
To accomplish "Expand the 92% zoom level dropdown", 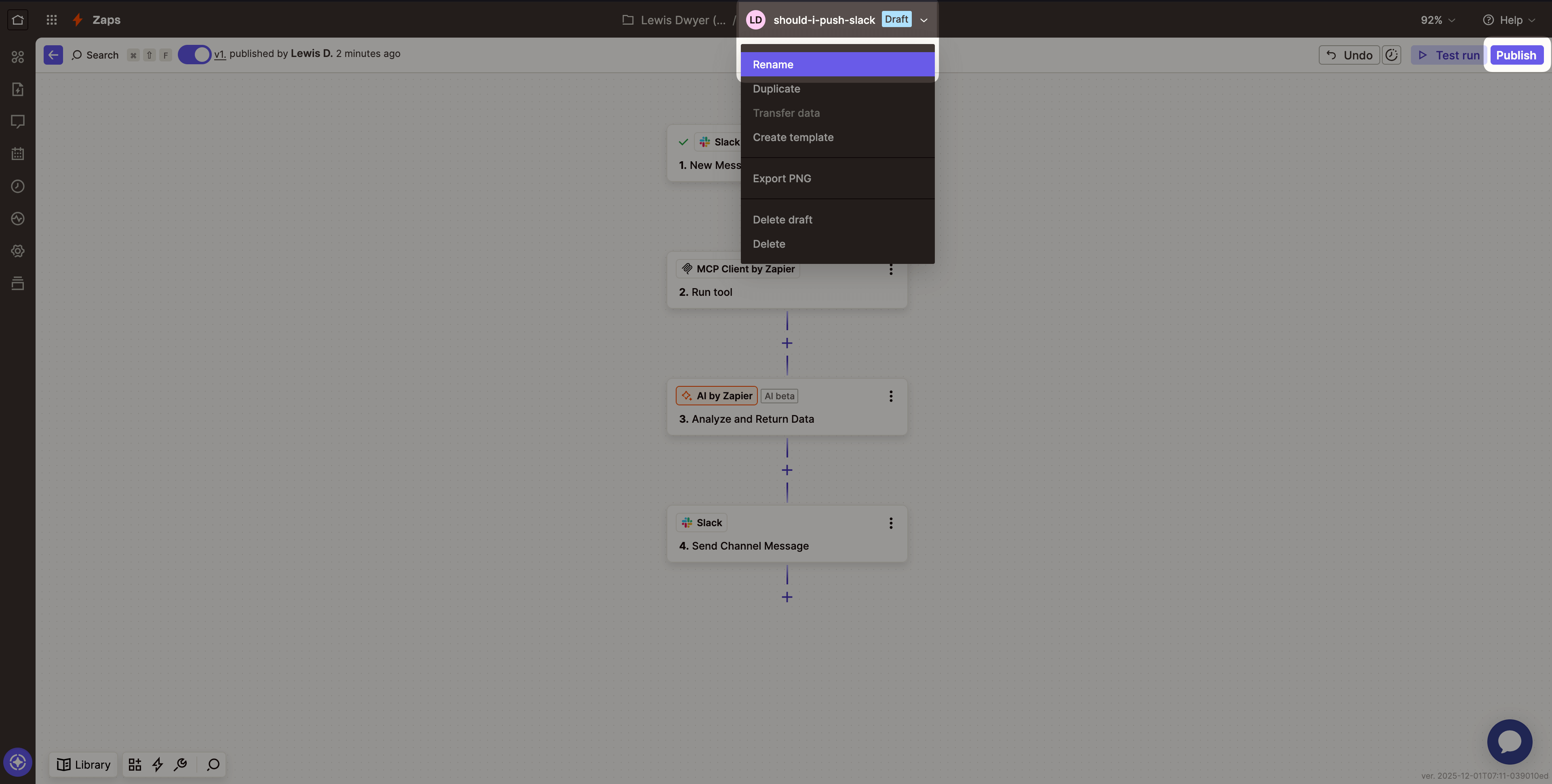I will (x=1438, y=20).
